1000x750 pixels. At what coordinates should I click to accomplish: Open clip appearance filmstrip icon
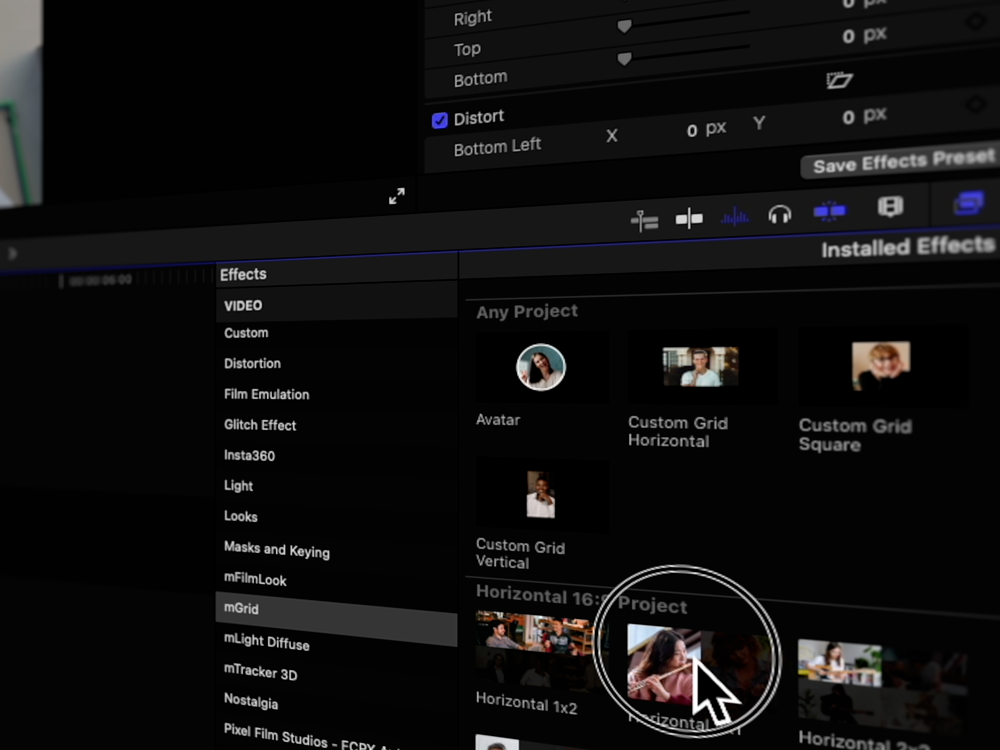[889, 207]
